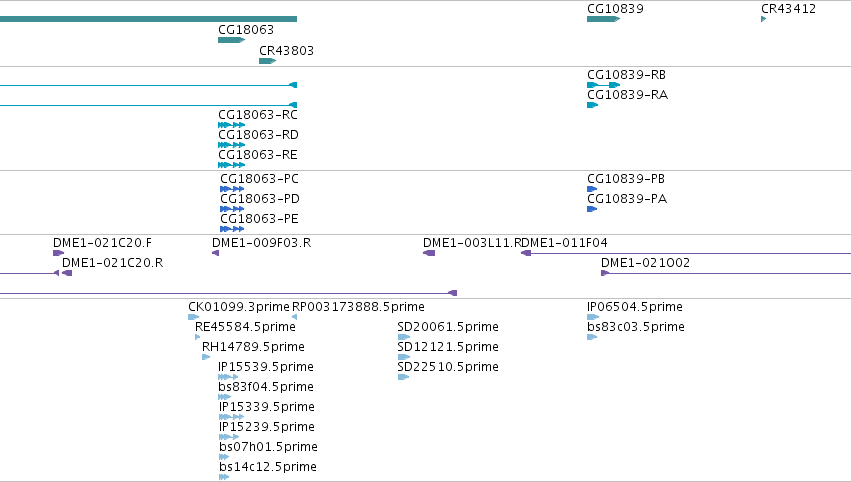Image resolution: width=851 pixels, height=482 pixels.
Task: Click the DME1-021C20.F purple arrow glyph
Action: tap(59, 253)
